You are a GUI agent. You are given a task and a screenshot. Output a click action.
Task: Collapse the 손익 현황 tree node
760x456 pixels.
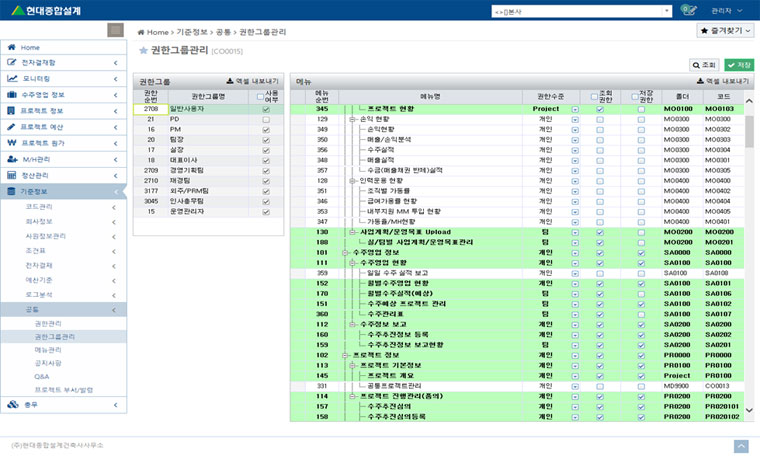[352, 119]
